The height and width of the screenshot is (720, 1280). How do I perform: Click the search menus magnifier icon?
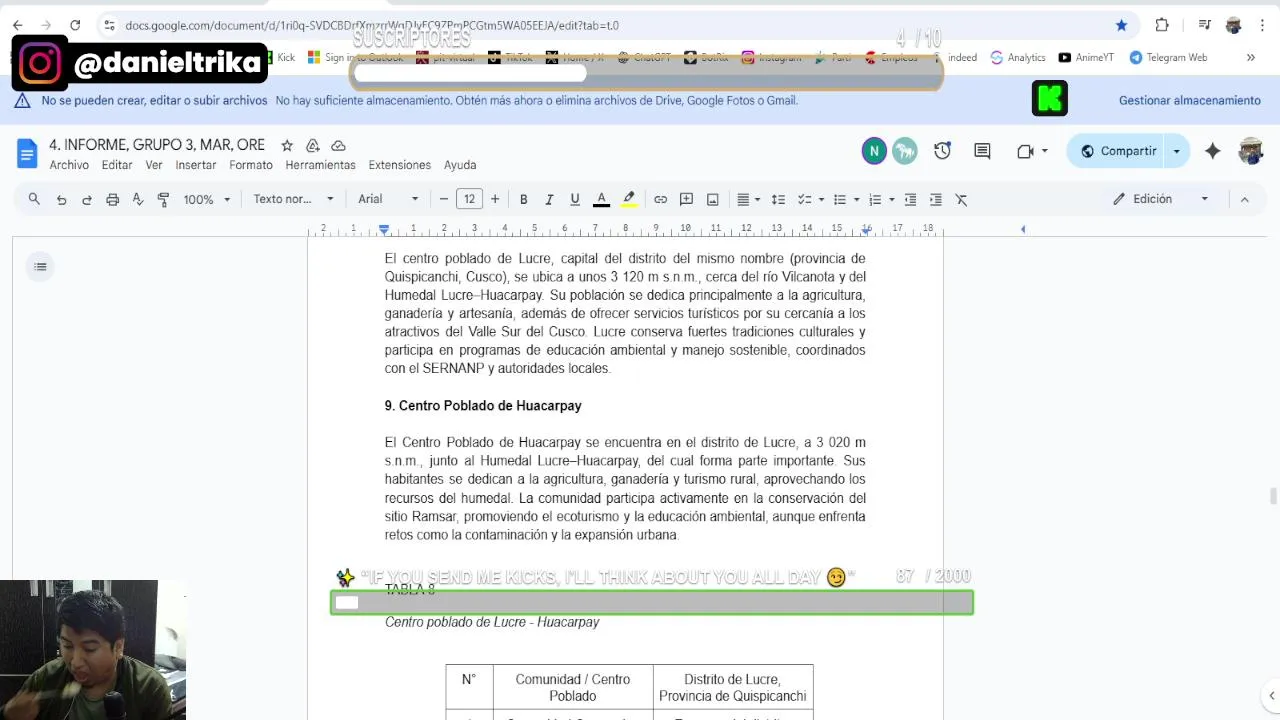point(34,199)
